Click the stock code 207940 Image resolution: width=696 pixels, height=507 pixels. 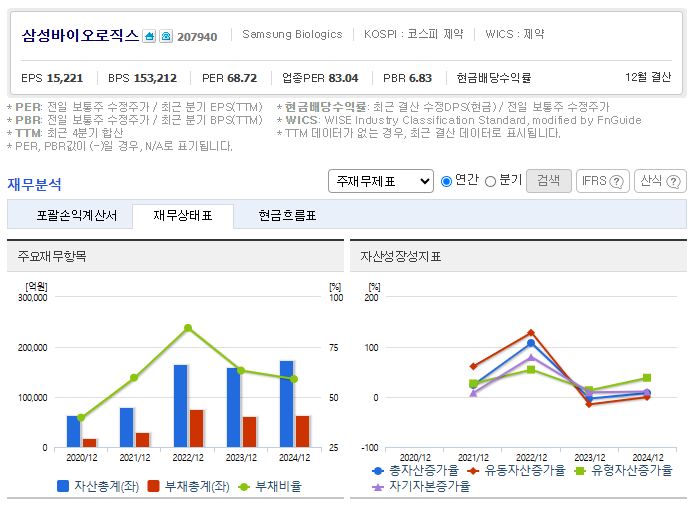(197, 37)
